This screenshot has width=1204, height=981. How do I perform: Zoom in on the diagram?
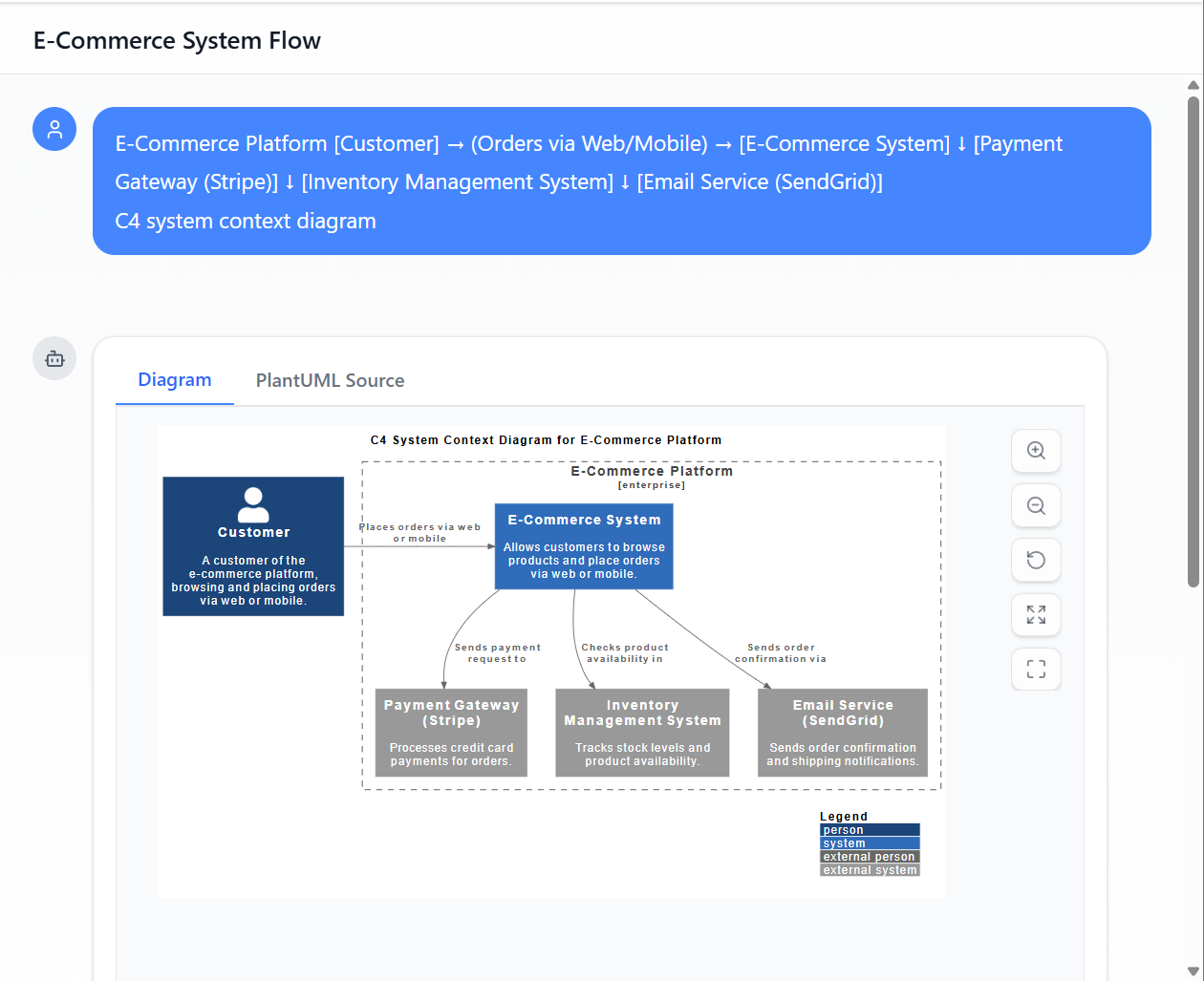pyautogui.click(x=1036, y=451)
